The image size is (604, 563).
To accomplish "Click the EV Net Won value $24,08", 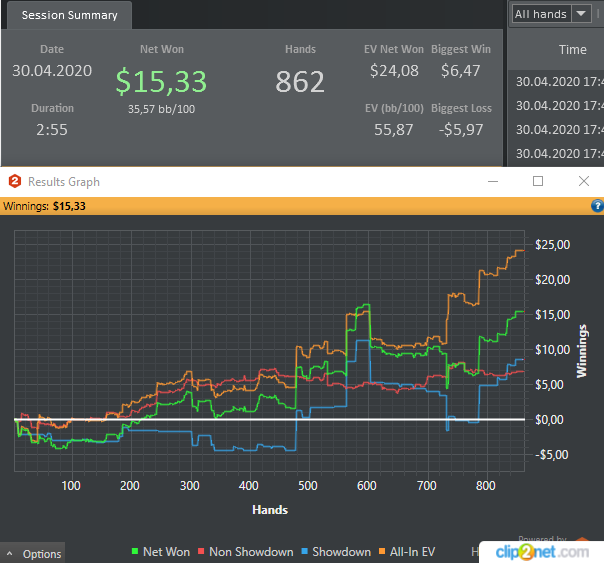I will (x=394, y=71).
